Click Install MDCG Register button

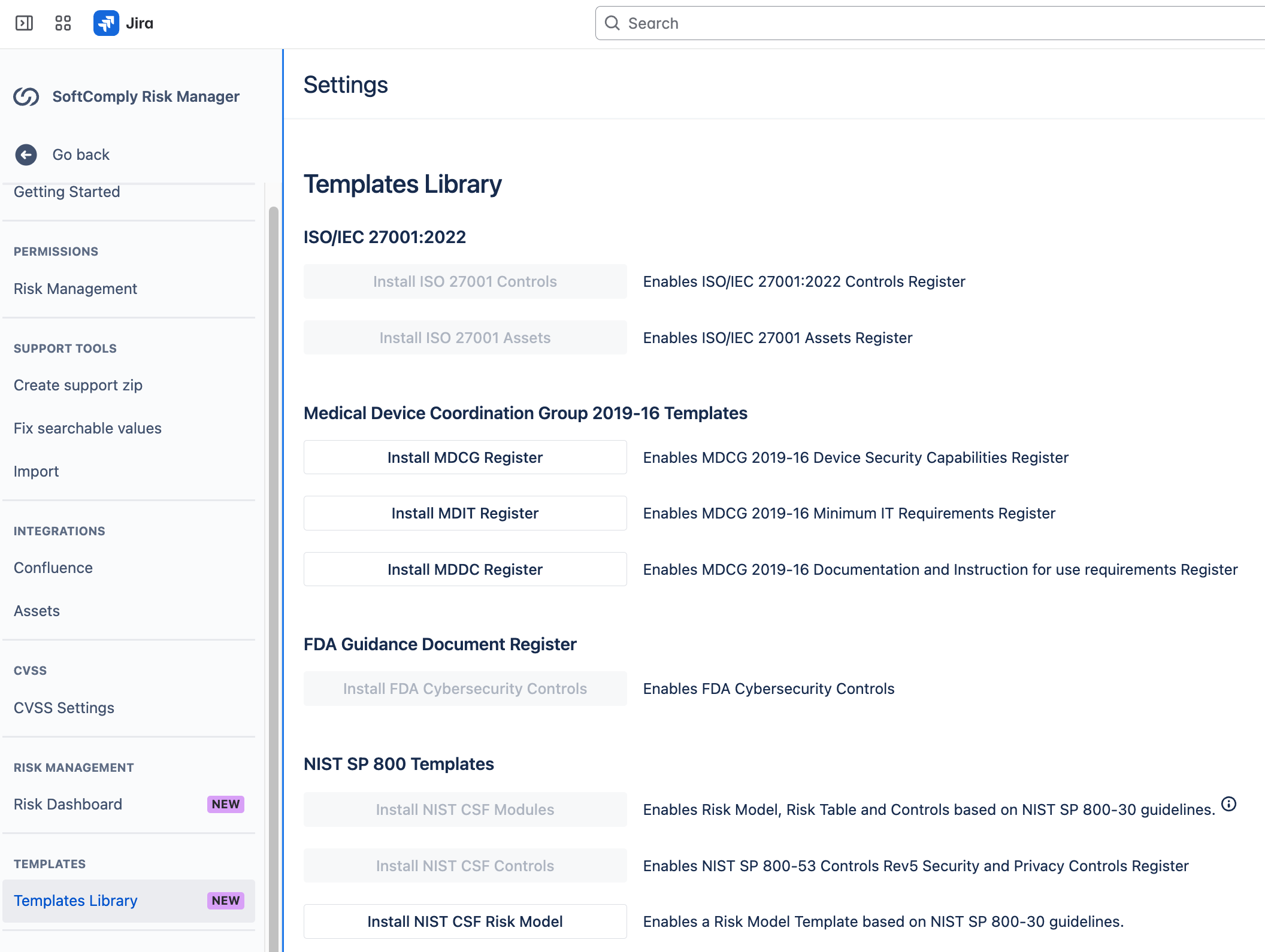pos(465,457)
